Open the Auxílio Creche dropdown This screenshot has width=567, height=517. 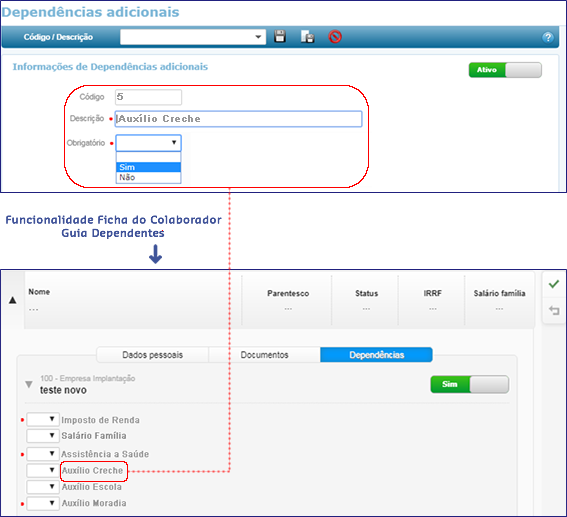tap(43, 470)
